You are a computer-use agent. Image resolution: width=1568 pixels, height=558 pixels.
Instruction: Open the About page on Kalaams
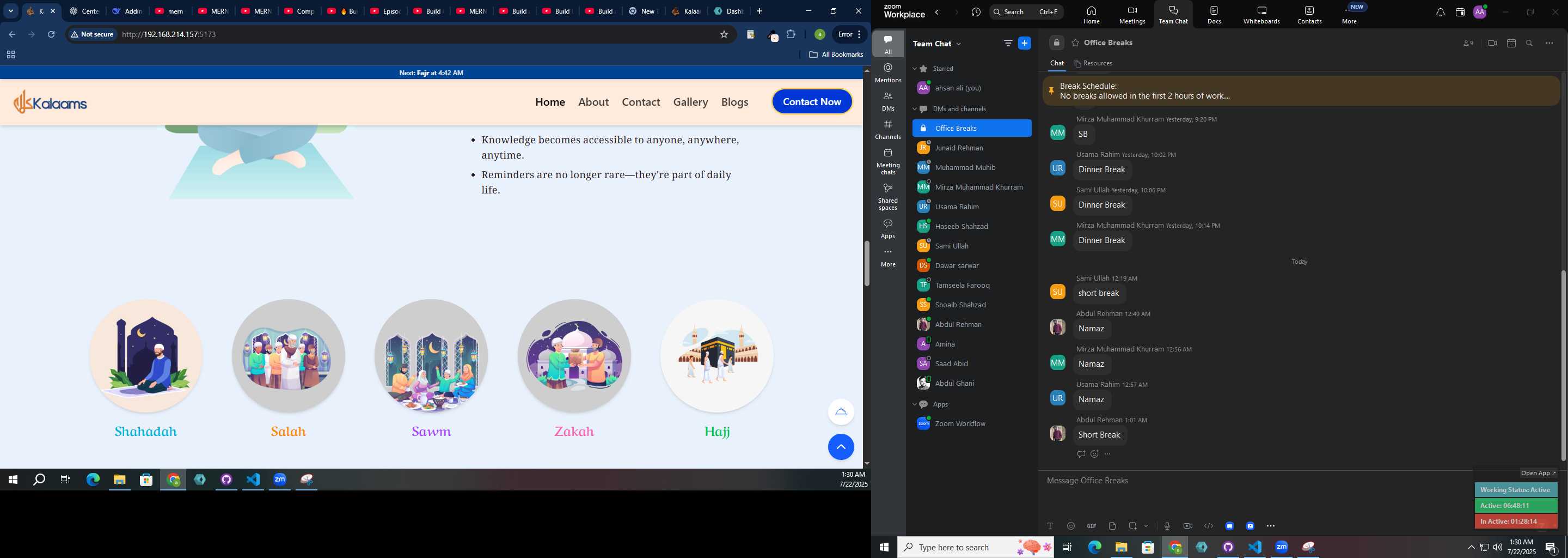(593, 102)
